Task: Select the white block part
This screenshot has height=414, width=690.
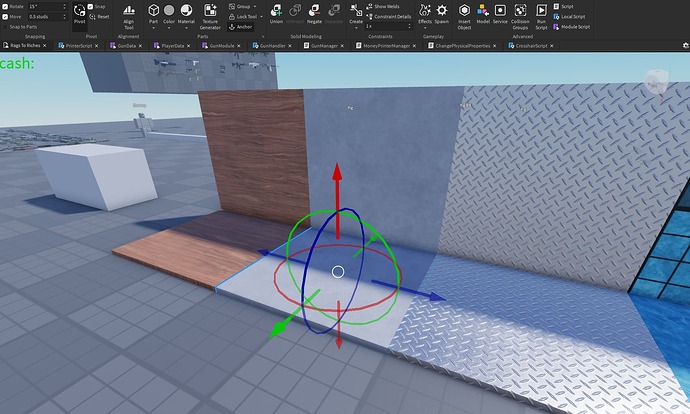Action: 96,176
